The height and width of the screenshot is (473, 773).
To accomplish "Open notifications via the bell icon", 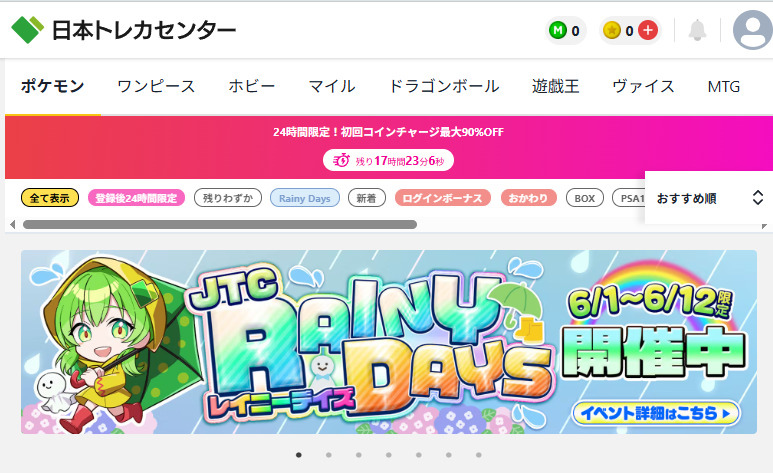I will point(697,31).
